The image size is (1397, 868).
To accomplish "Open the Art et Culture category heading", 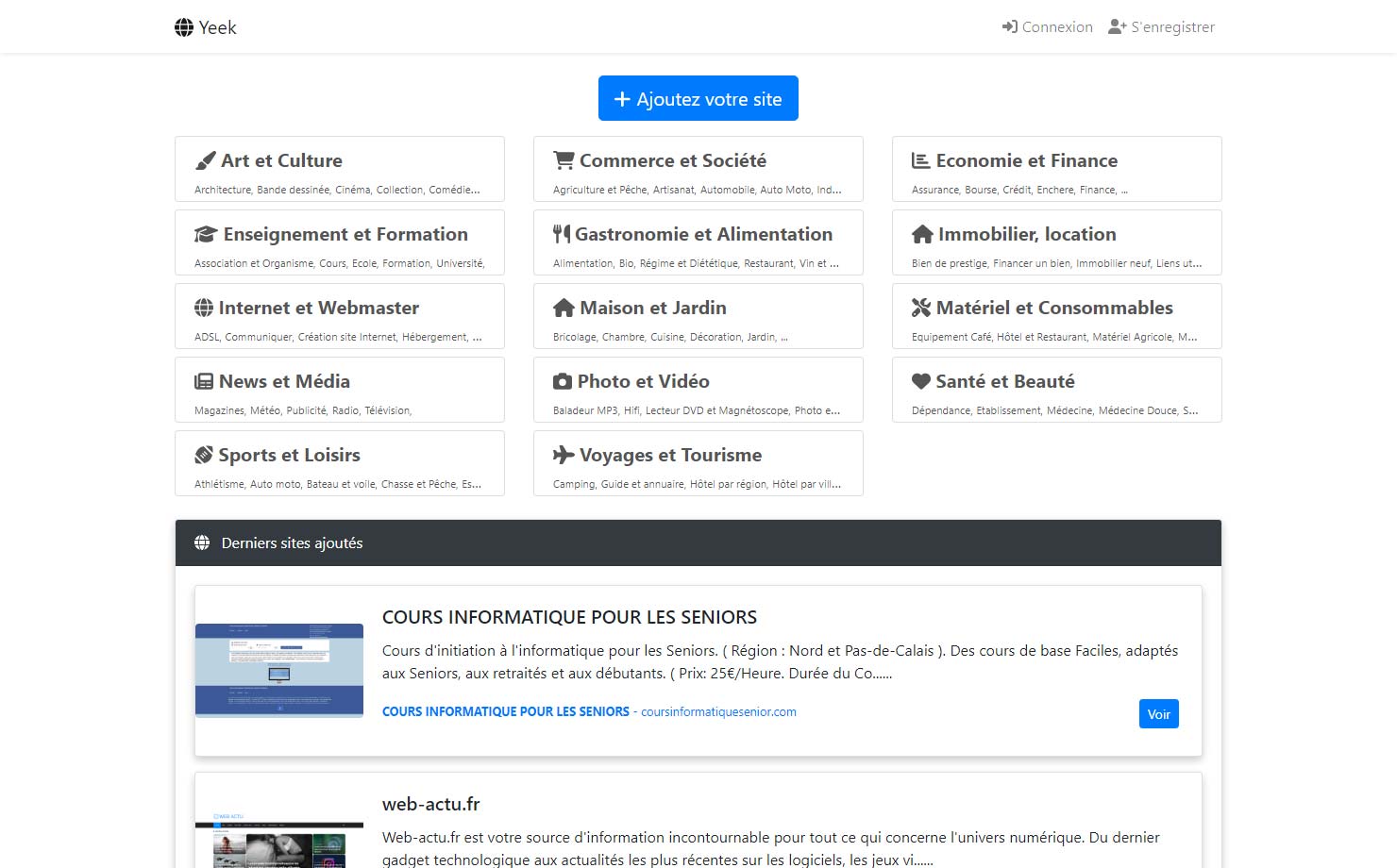I will (281, 161).
